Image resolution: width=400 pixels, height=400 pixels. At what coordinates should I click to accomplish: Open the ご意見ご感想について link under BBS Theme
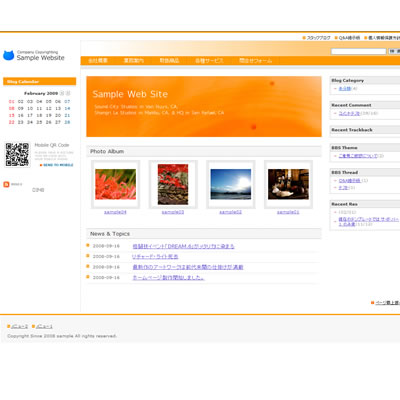[358, 156]
